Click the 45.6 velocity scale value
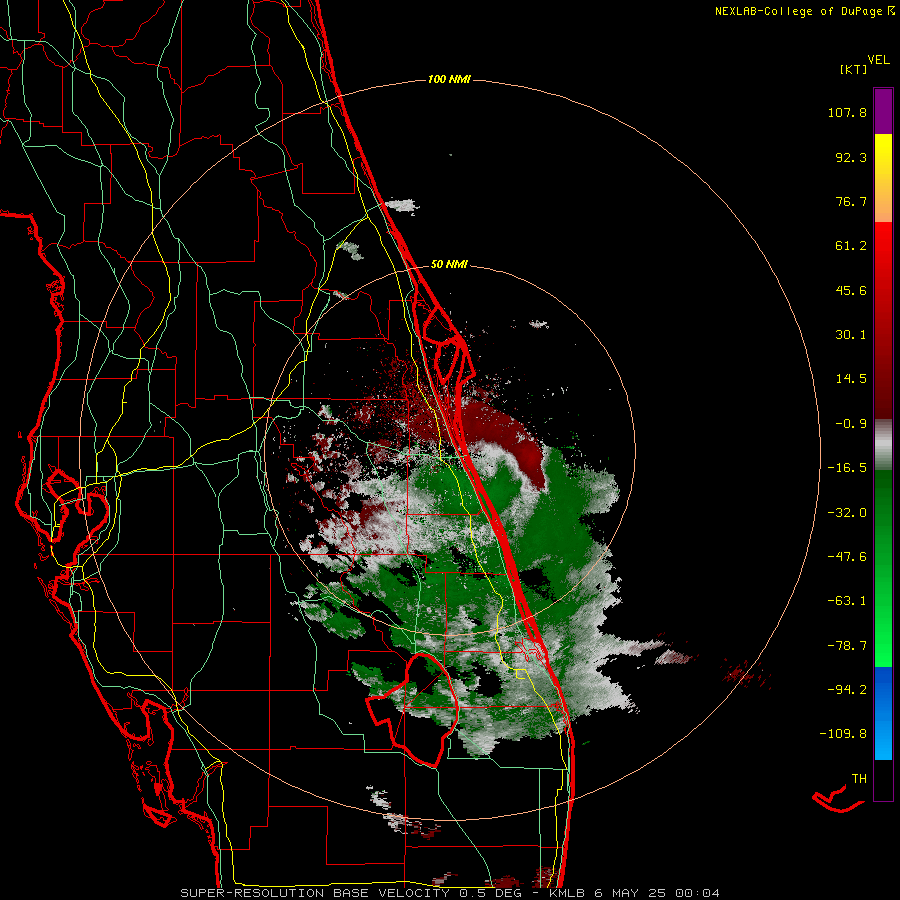The image size is (900, 900). pyautogui.click(x=851, y=290)
